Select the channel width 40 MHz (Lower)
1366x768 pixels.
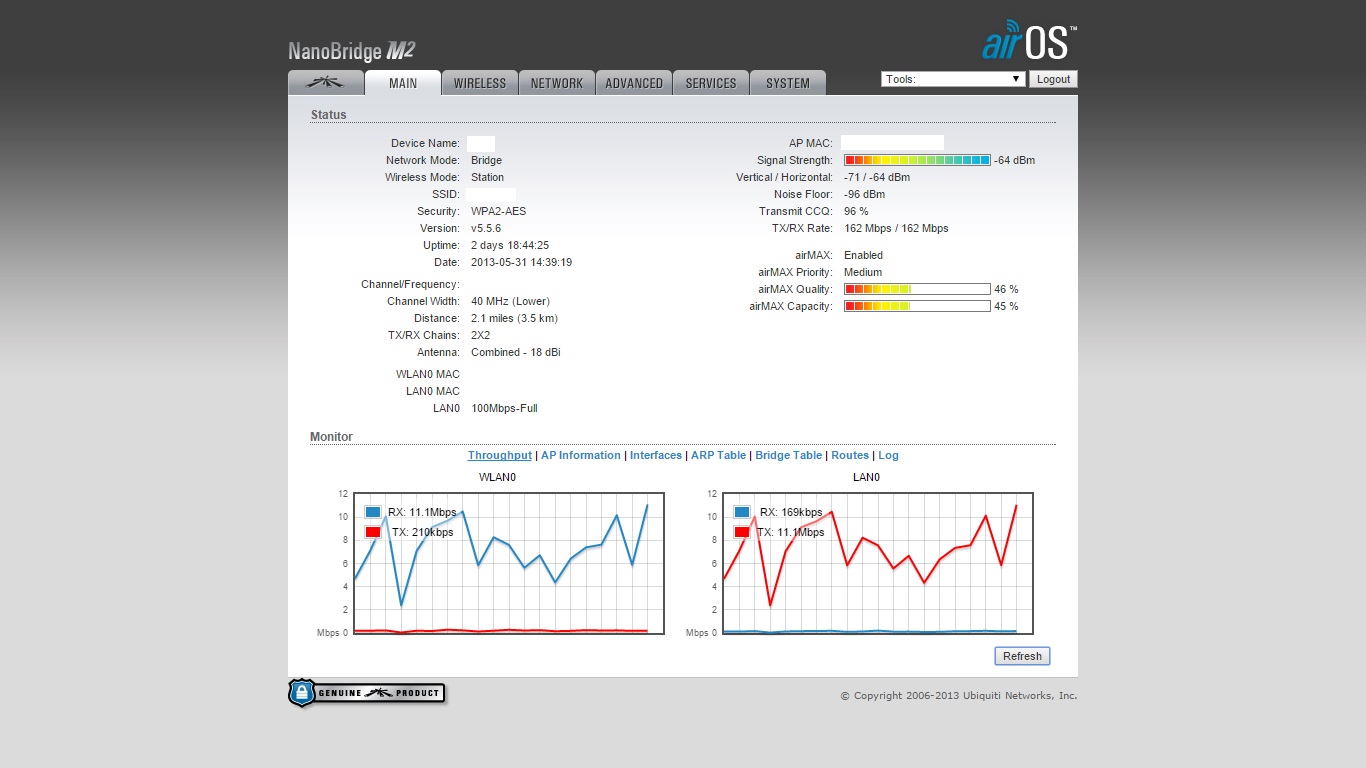click(x=510, y=301)
